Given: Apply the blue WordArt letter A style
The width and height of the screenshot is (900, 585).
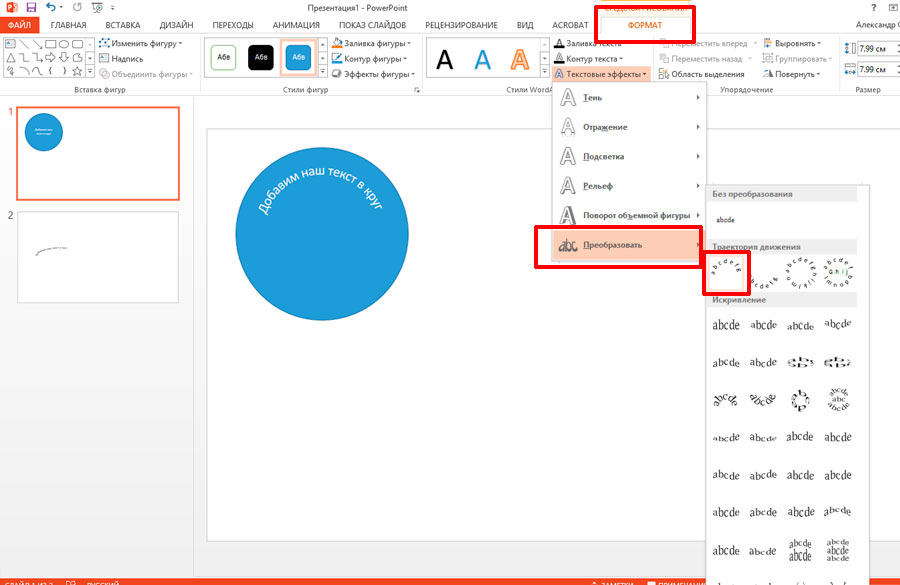Looking at the screenshot, I should point(483,59).
